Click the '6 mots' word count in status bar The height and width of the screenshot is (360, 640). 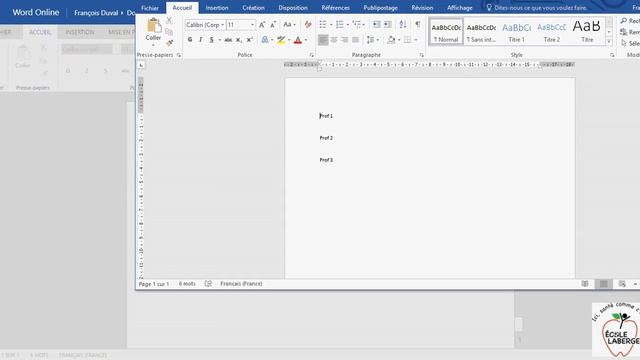pyautogui.click(x=187, y=284)
